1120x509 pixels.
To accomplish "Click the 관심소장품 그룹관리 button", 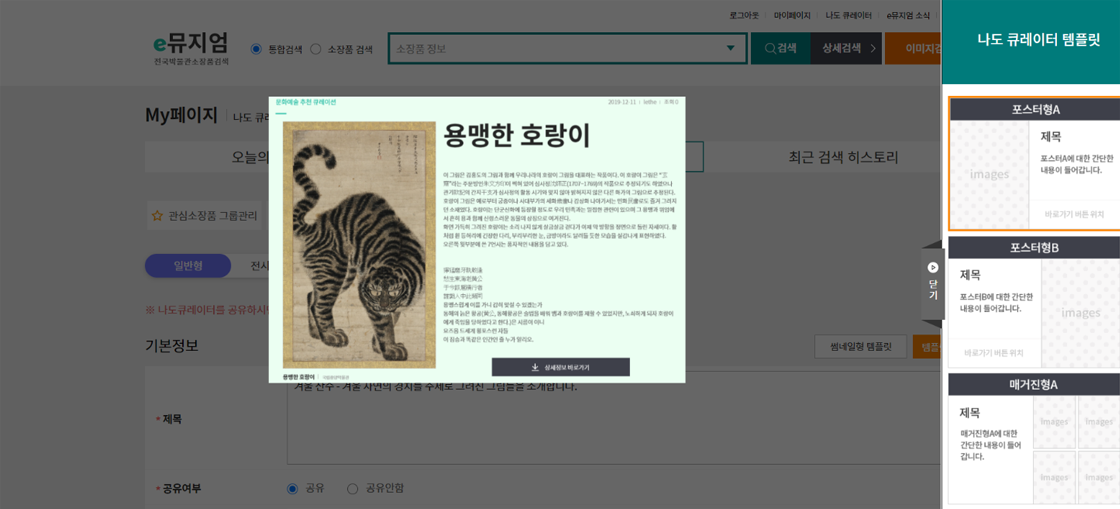I will 205,215.
